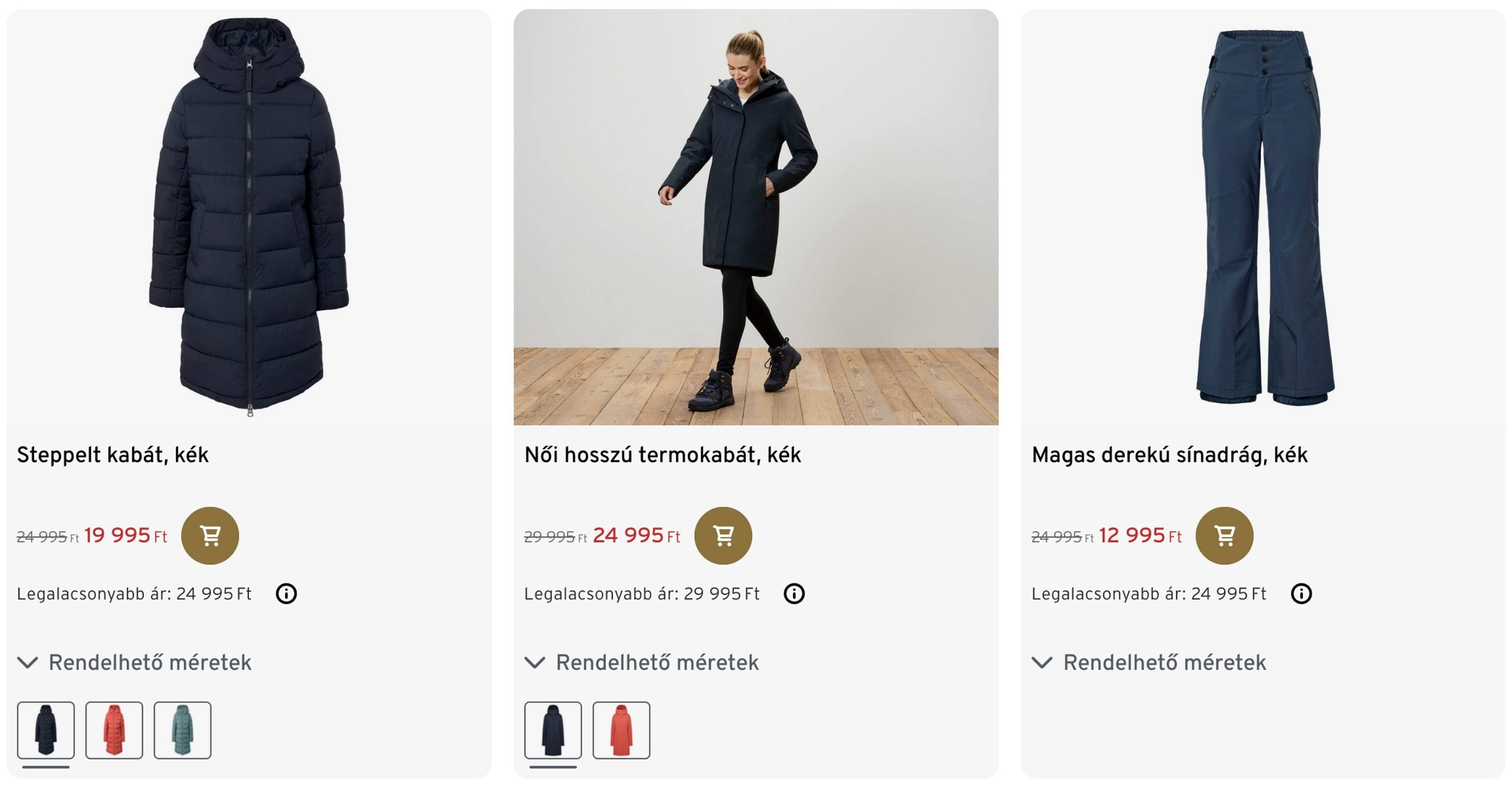1512x785 pixels.
Task: Open the Steppelt kabát, kék product title
Action: [113, 455]
